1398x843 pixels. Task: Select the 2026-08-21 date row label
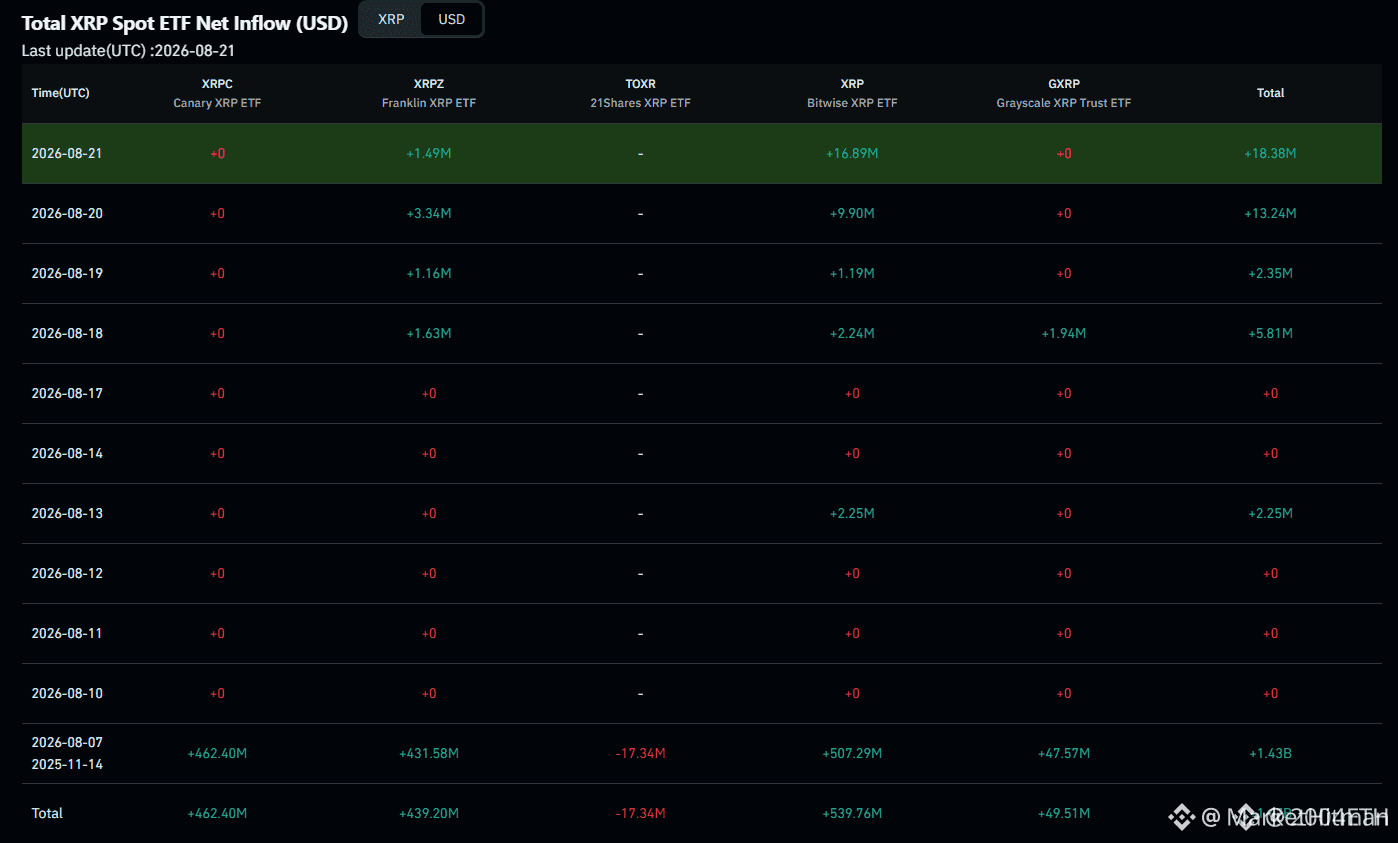pos(67,153)
